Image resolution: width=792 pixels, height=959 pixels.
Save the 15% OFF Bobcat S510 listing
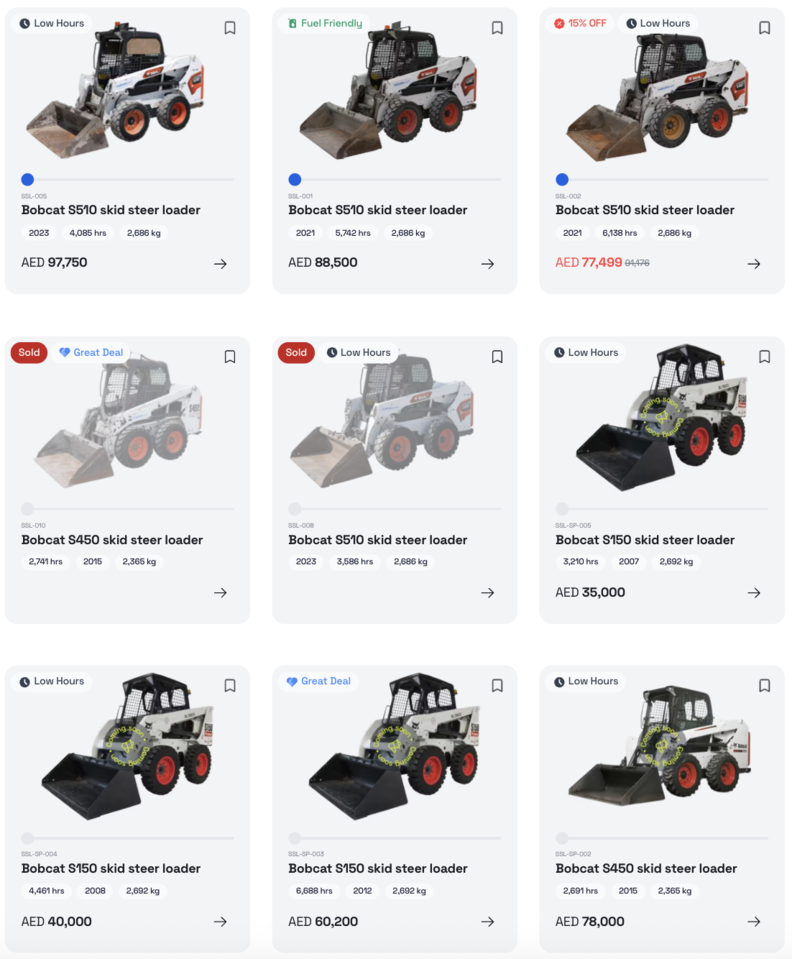coord(764,28)
